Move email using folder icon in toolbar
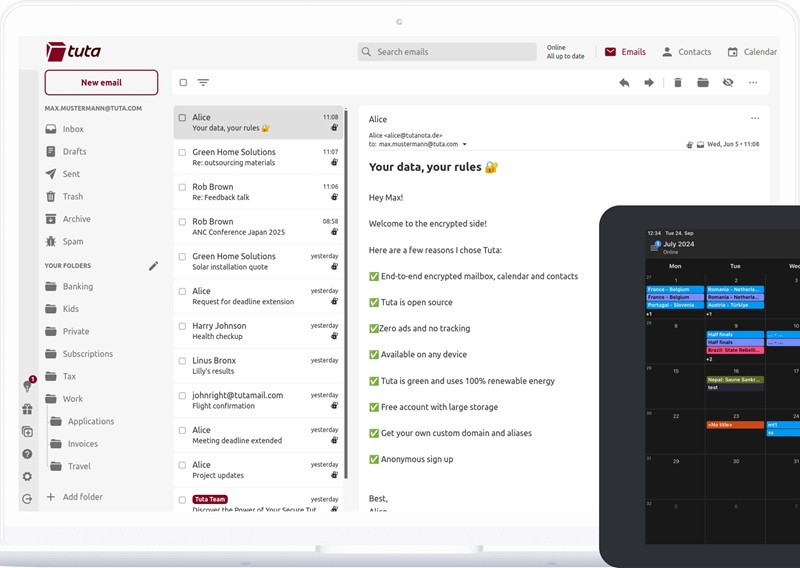Viewport: 800px width, 568px height. point(703,83)
